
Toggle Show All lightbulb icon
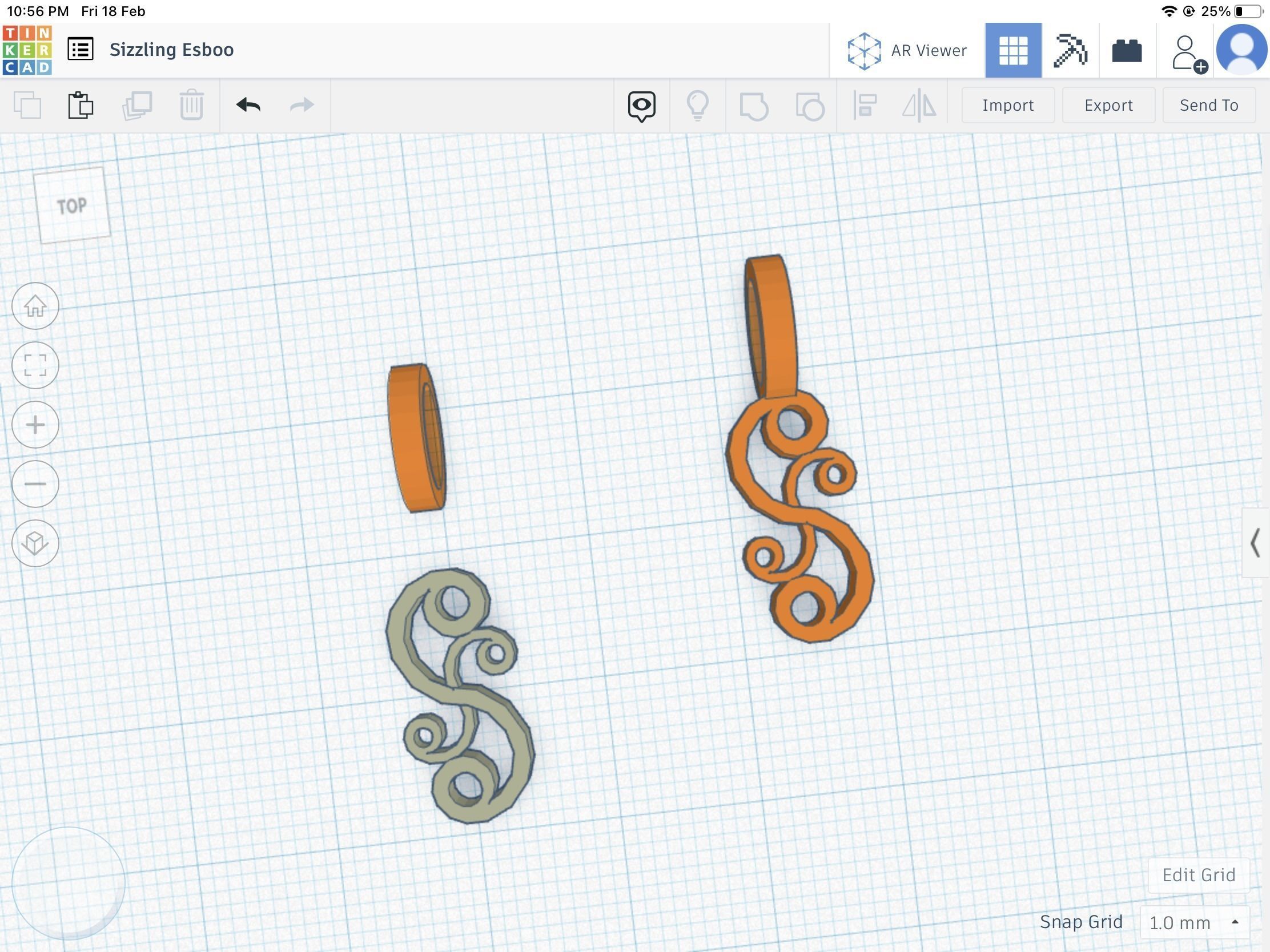698,106
